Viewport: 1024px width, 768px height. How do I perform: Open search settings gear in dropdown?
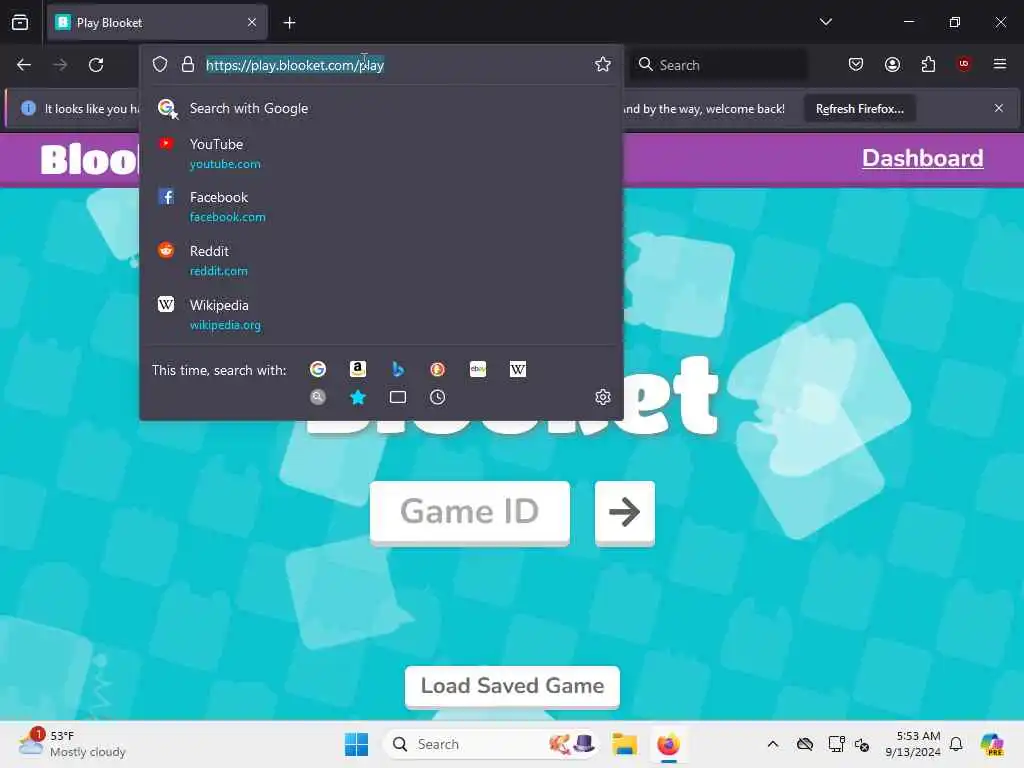pos(603,397)
